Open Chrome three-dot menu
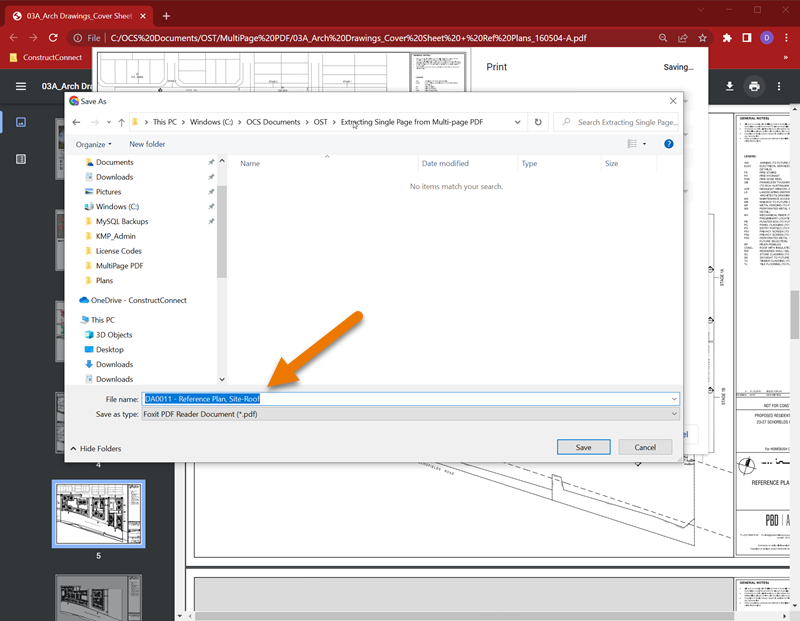Viewport: 800px width, 621px height. coord(786,38)
